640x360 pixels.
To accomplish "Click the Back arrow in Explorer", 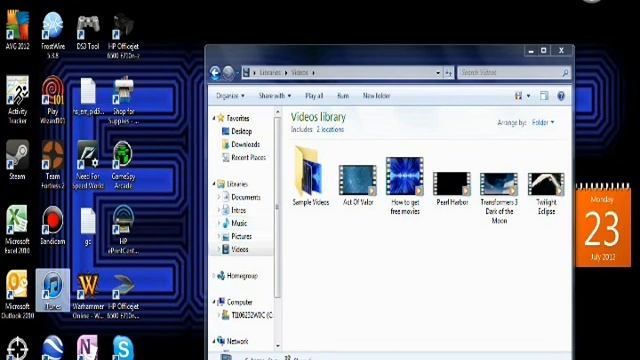I will (x=215, y=73).
